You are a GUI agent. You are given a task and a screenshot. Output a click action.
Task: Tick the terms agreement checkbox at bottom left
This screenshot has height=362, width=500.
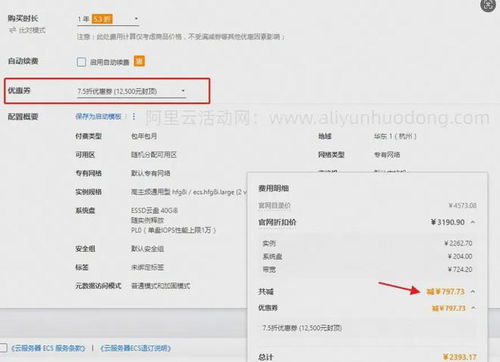click(3, 348)
